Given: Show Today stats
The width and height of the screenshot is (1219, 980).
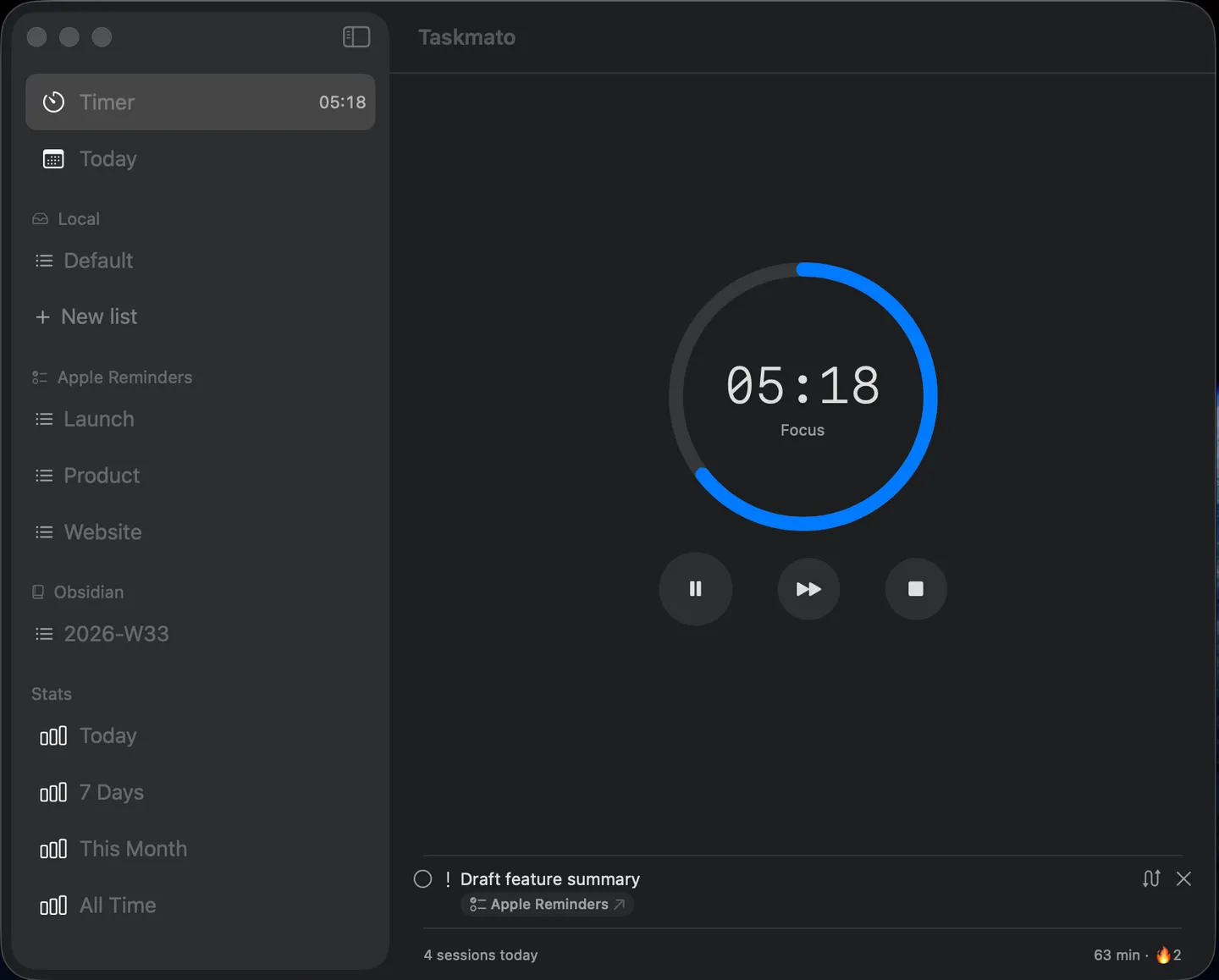Looking at the screenshot, I should 201,735.
